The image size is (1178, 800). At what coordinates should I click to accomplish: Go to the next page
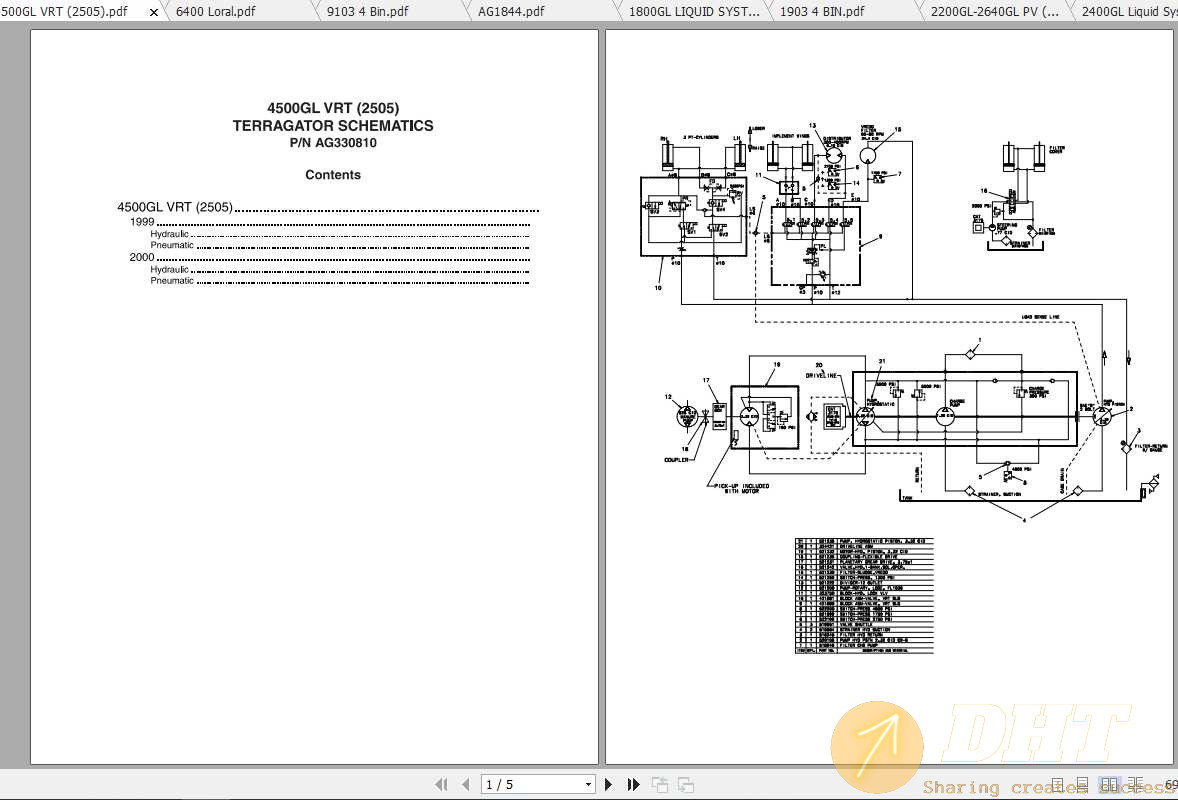point(609,784)
